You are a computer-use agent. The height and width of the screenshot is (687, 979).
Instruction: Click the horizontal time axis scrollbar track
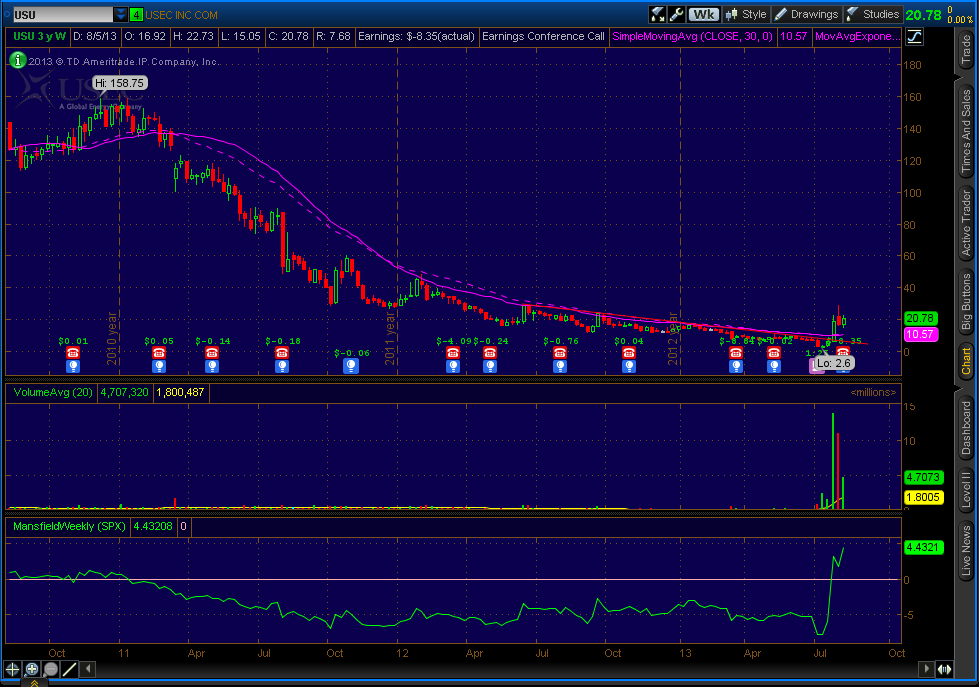[x=500, y=669]
